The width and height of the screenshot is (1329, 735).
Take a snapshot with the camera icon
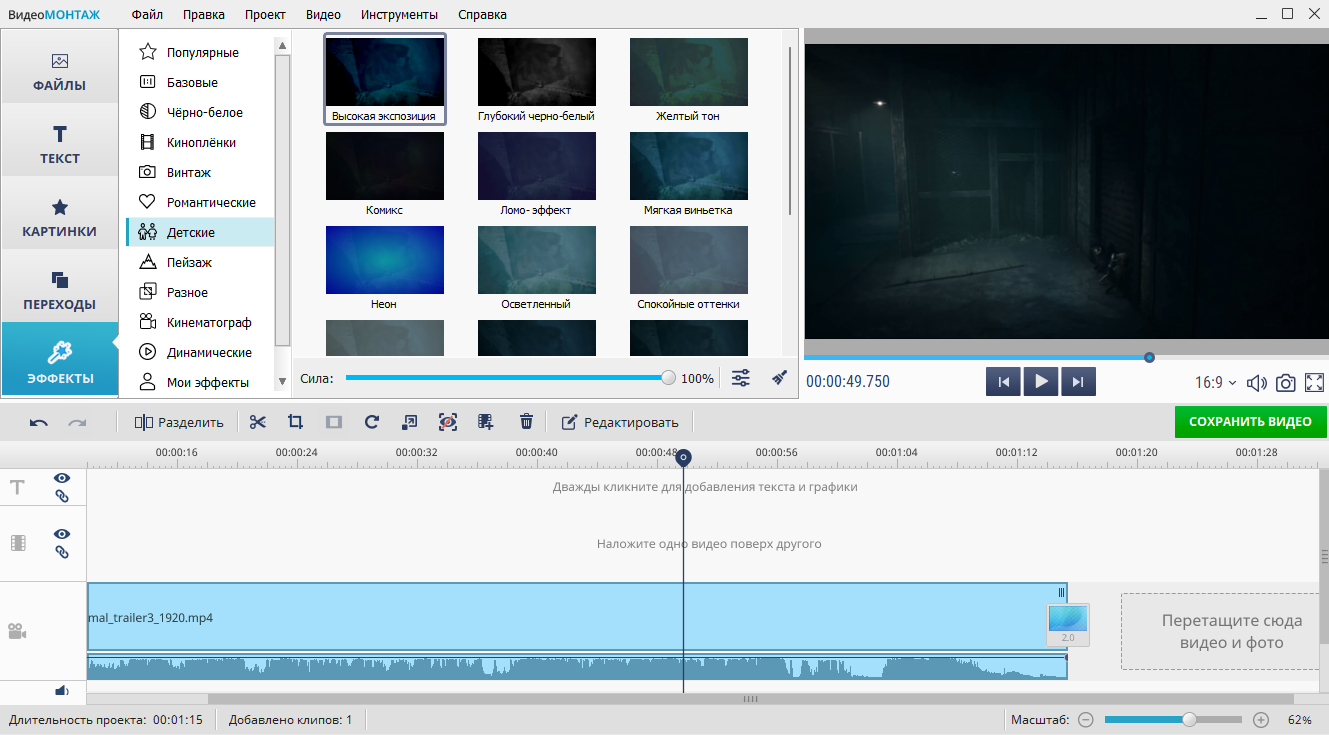[x=1286, y=382]
